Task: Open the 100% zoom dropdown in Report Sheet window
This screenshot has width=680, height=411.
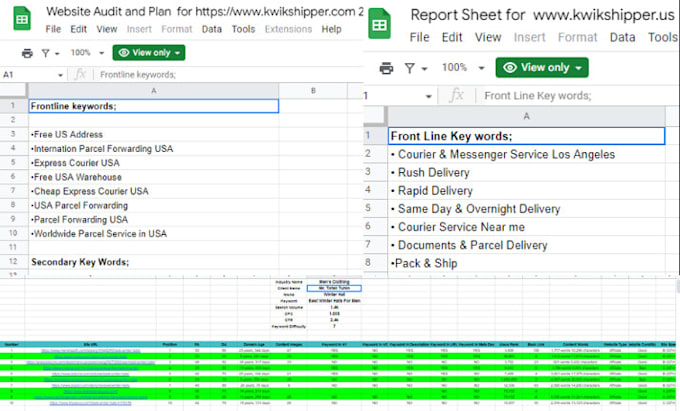Action: click(463, 68)
